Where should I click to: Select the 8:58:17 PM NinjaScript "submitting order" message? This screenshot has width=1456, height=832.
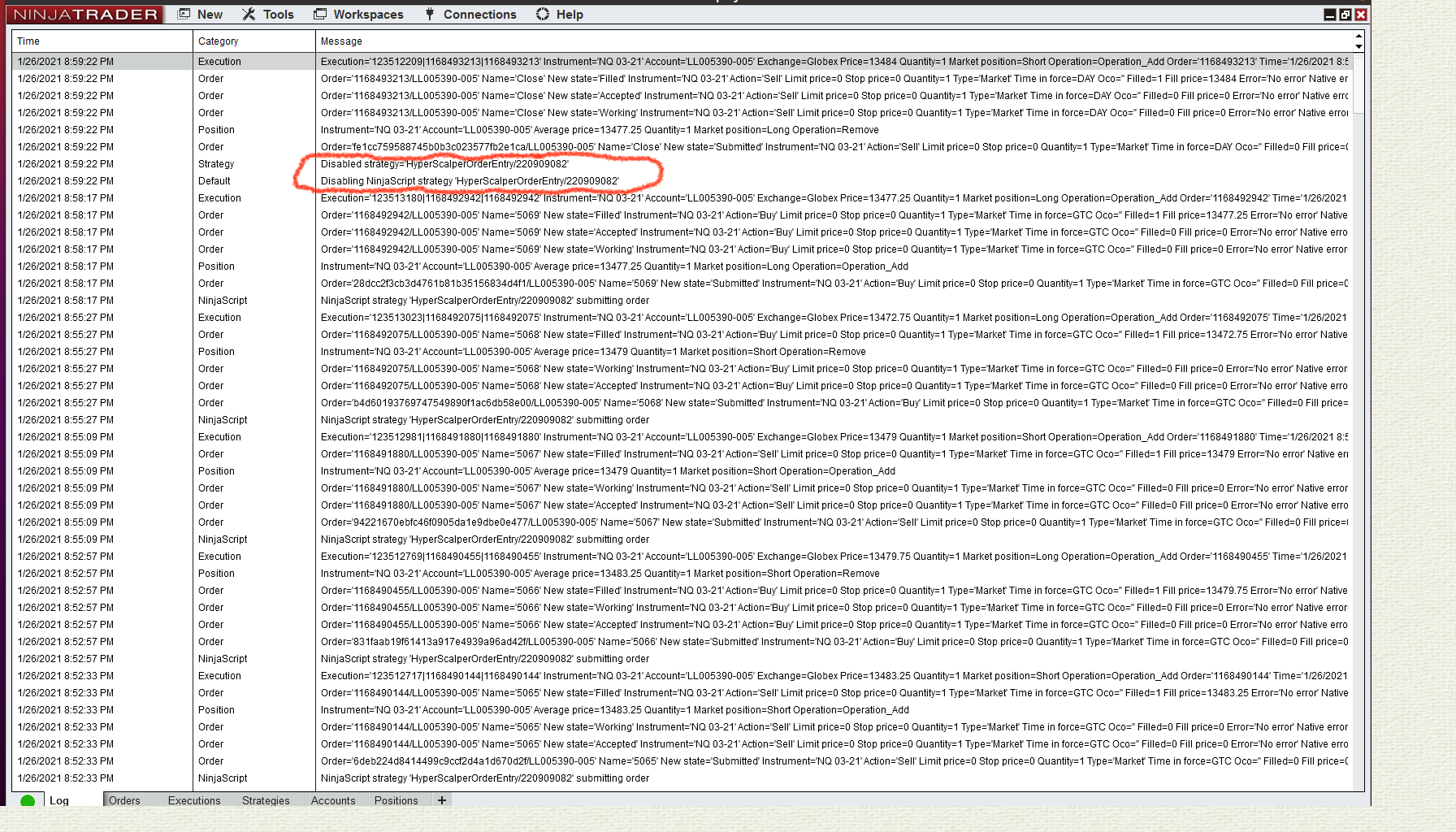coord(485,301)
